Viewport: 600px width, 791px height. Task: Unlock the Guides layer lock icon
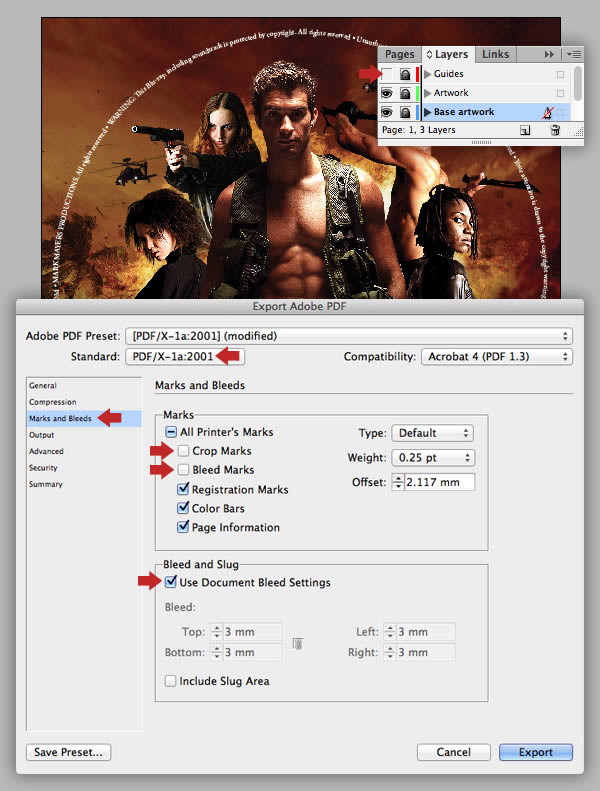pos(405,75)
